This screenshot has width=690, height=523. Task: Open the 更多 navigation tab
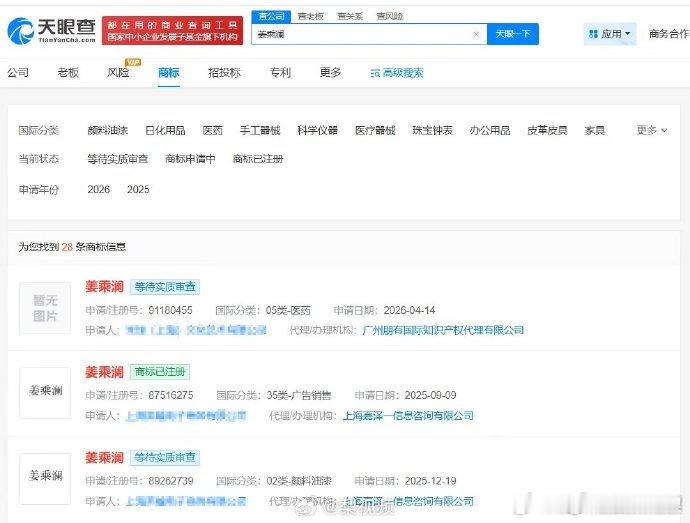click(x=330, y=72)
